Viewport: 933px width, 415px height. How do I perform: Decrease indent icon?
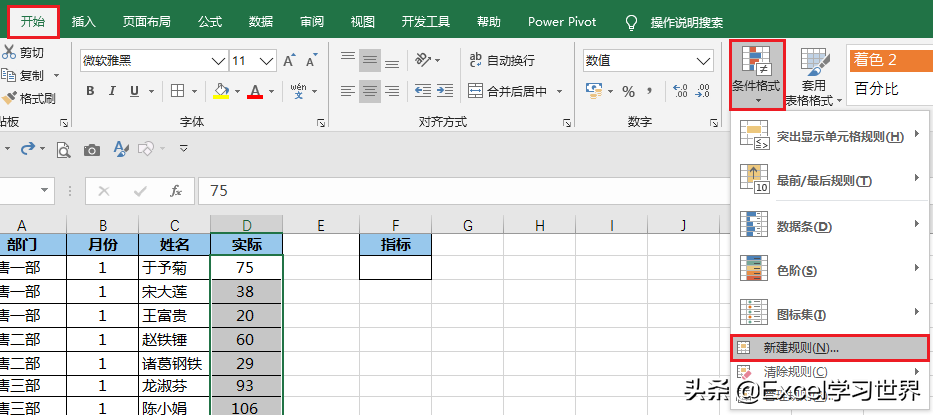pyautogui.click(x=422, y=91)
